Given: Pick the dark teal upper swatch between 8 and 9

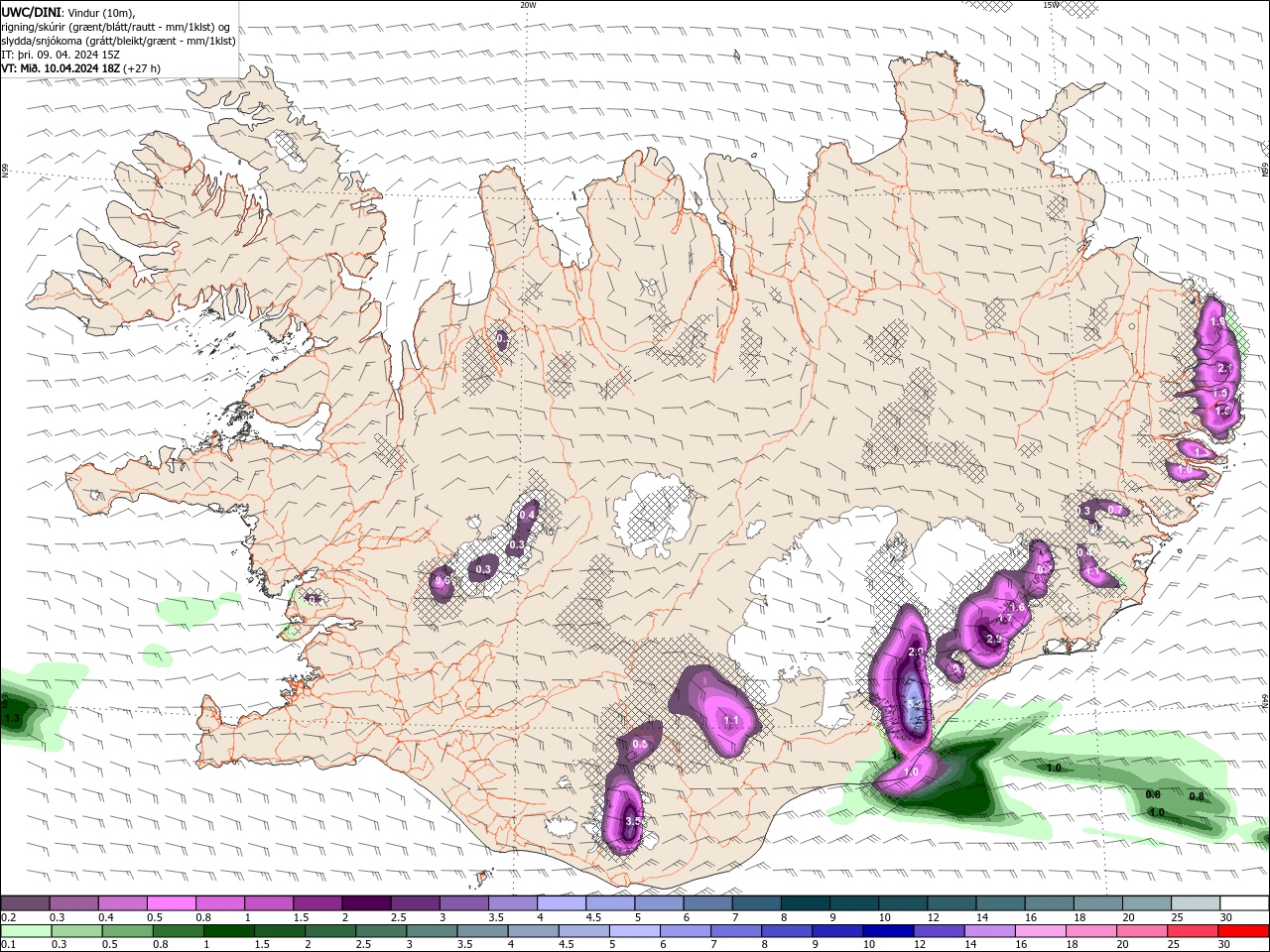Looking at the screenshot, I should click(x=804, y=903).
